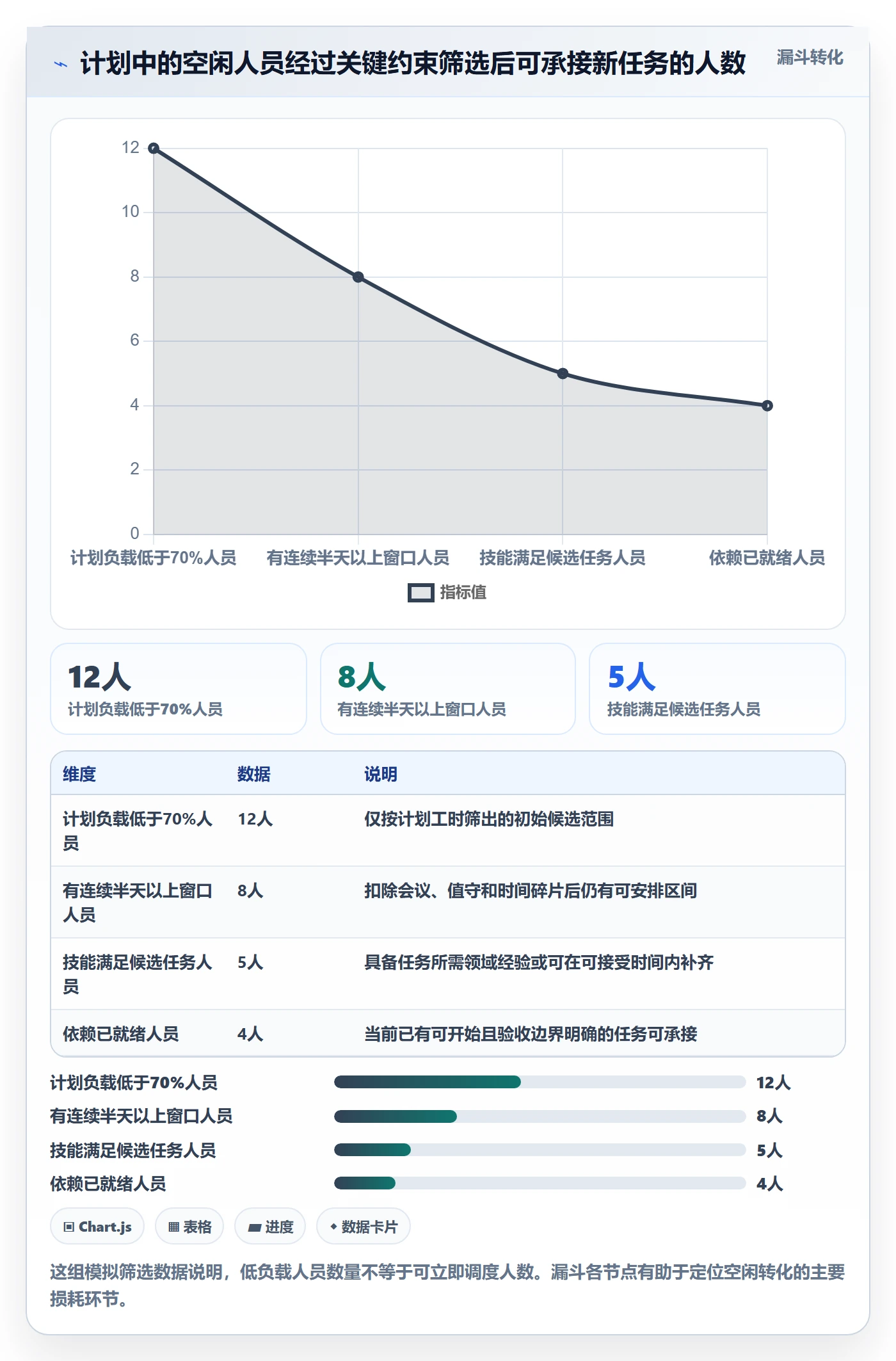
Task: Click the description 当前已有可开始且验收边界明确的任务可承接
Action: [531, 1035]
